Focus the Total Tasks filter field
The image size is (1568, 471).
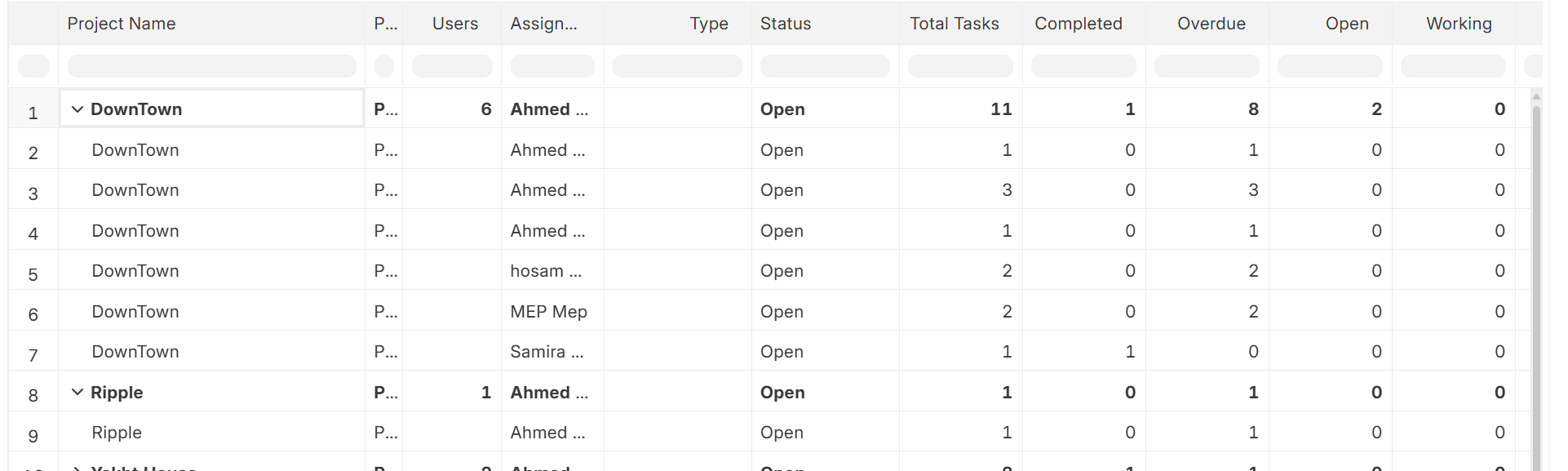click(x=960, y=66)
